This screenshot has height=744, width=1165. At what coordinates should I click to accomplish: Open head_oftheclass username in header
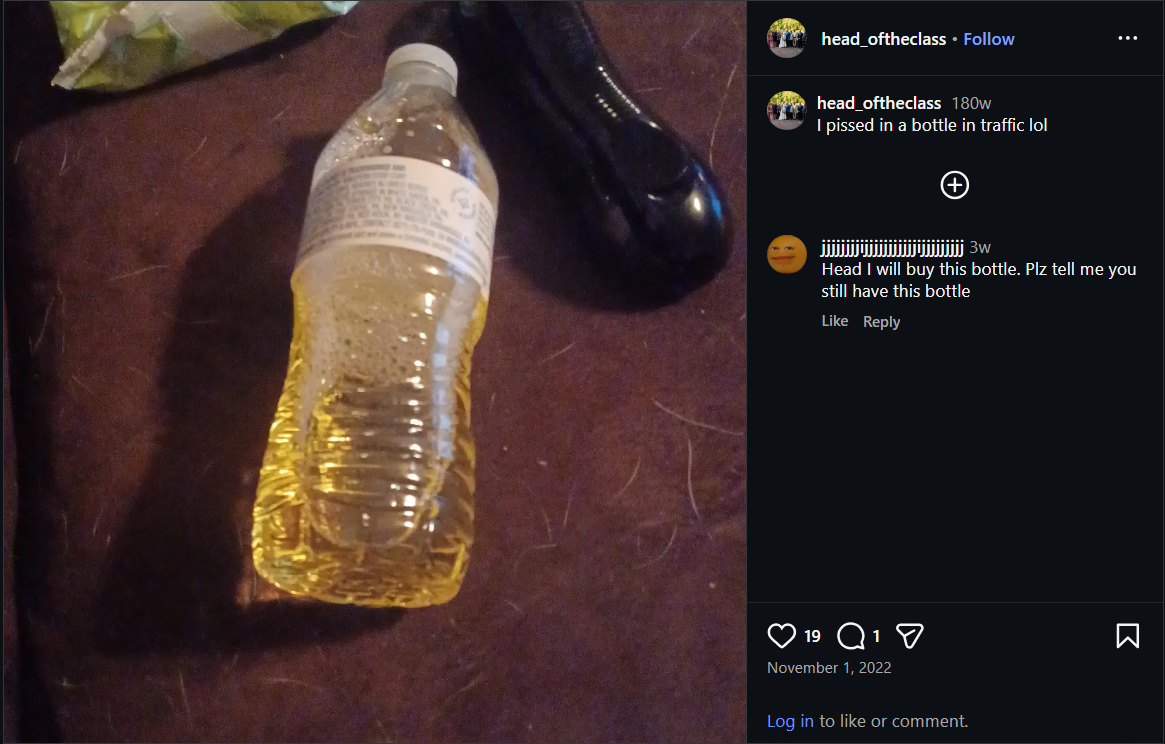click(883, 39)
